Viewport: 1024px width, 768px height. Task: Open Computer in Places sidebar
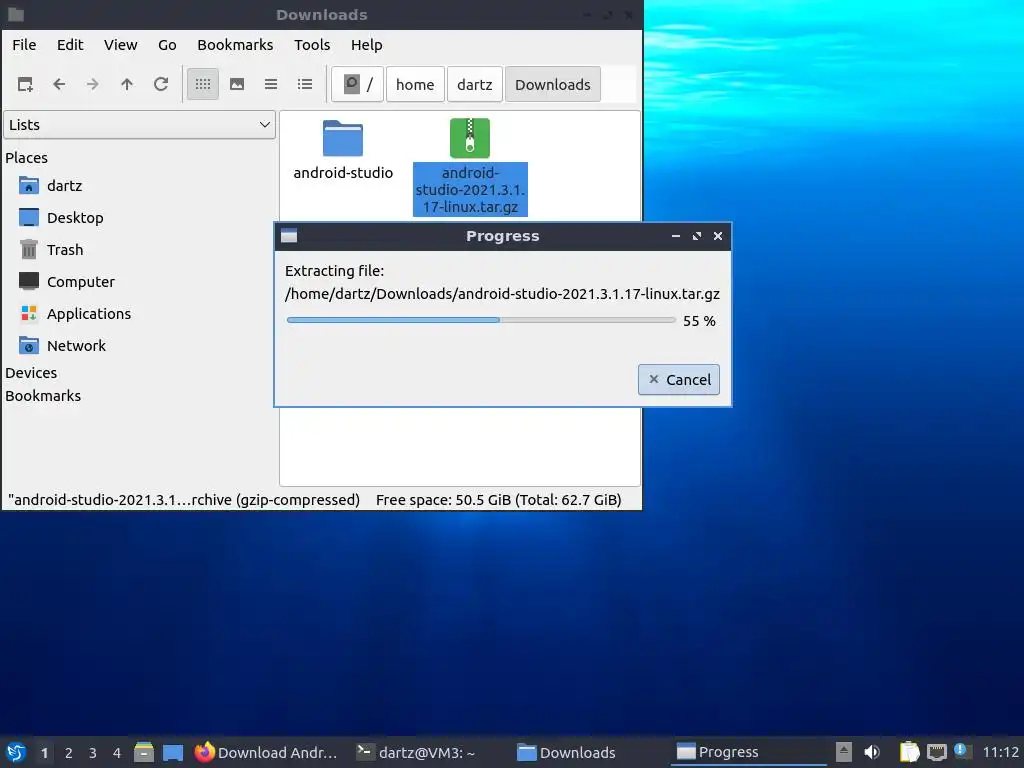[80, 282]
